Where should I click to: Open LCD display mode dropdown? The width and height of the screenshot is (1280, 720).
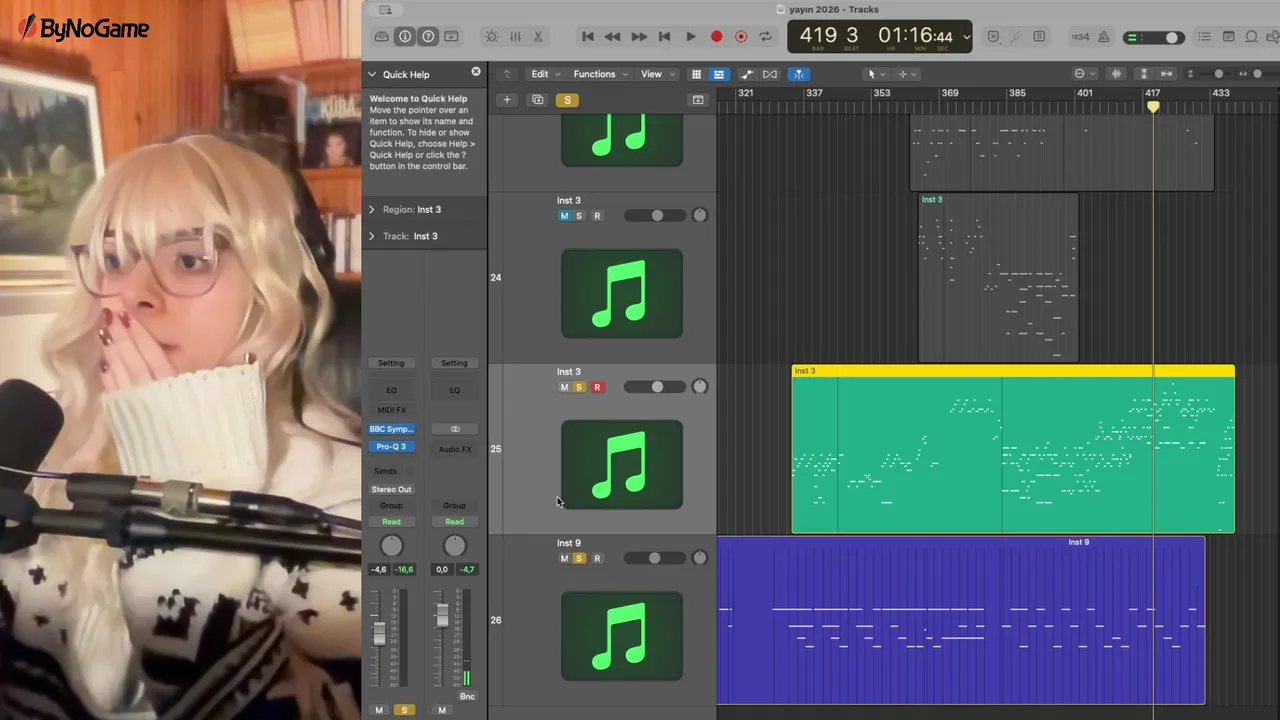coord(966,37)
